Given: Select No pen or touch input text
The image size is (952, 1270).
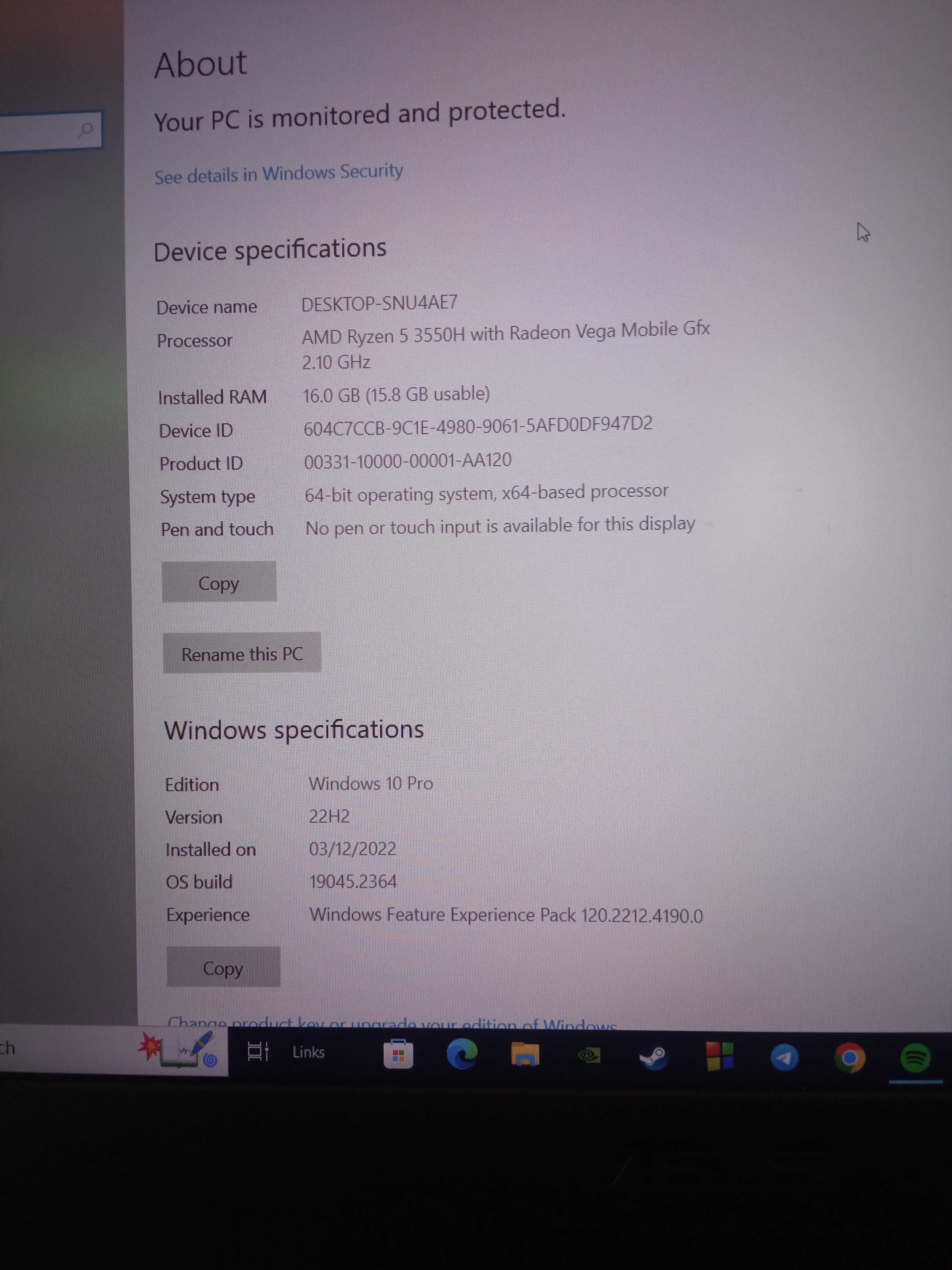Looking at the screenshot, I should [x=500, y=526].
